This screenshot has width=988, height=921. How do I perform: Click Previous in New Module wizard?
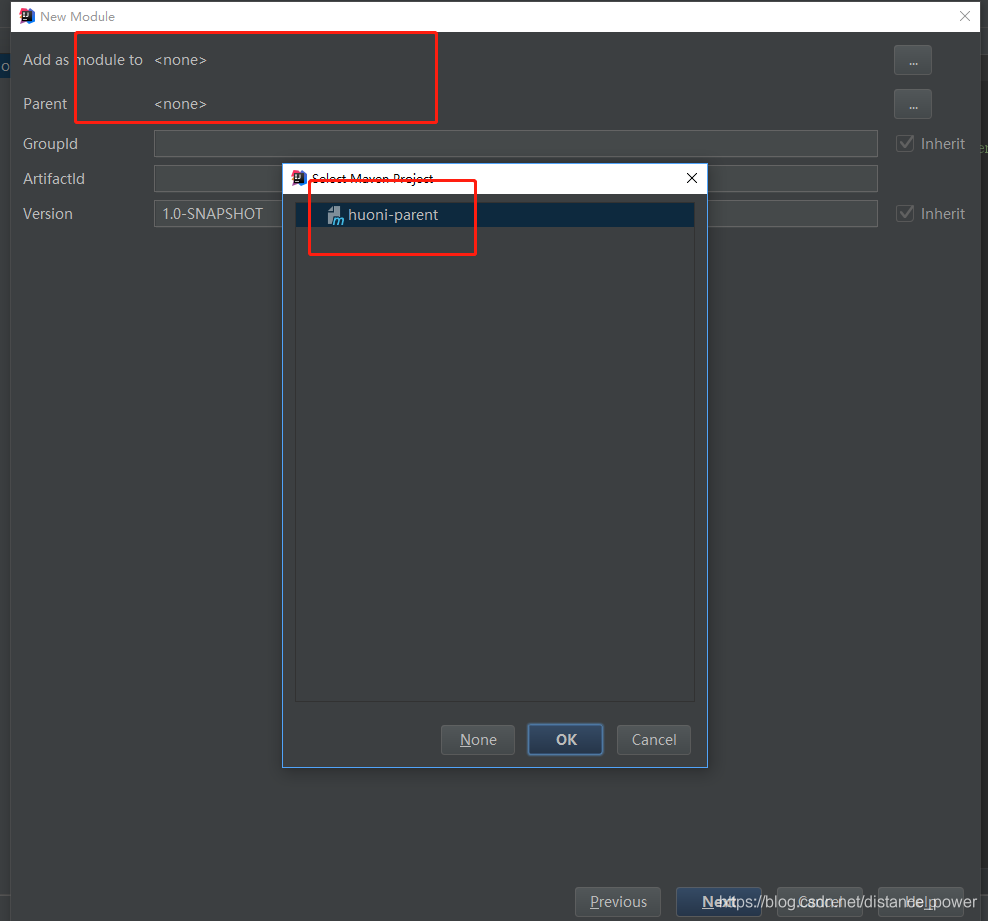pyautogui.click(x=618, y=902)
